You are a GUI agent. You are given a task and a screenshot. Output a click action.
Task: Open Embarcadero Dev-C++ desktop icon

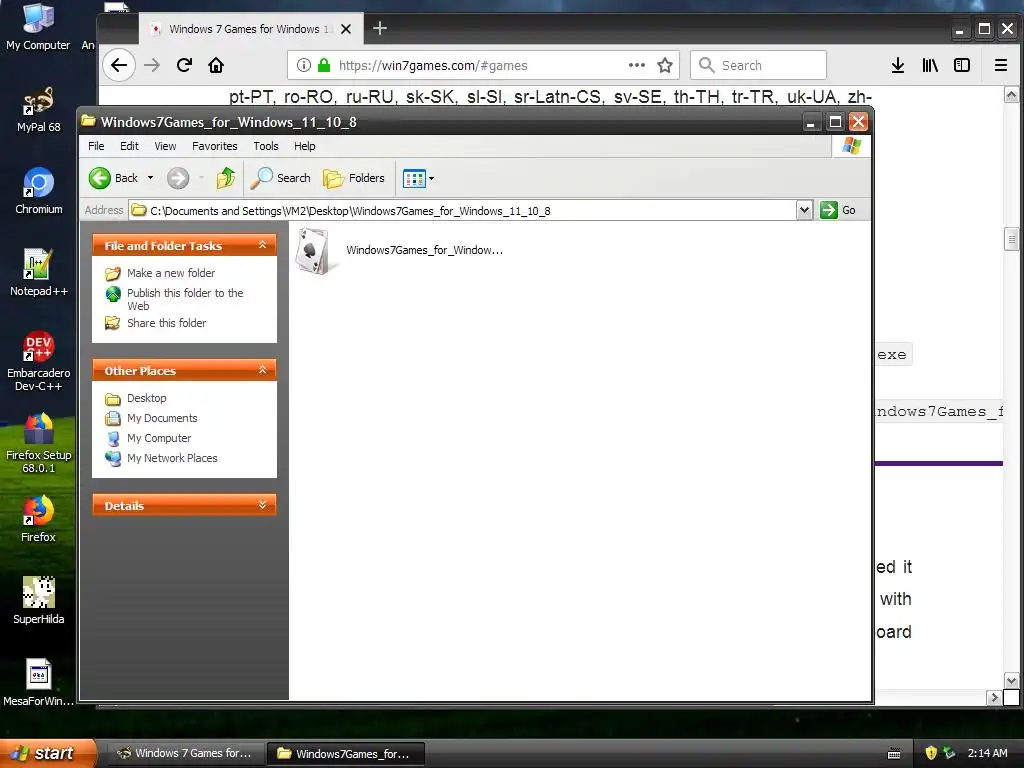[39, 361]
